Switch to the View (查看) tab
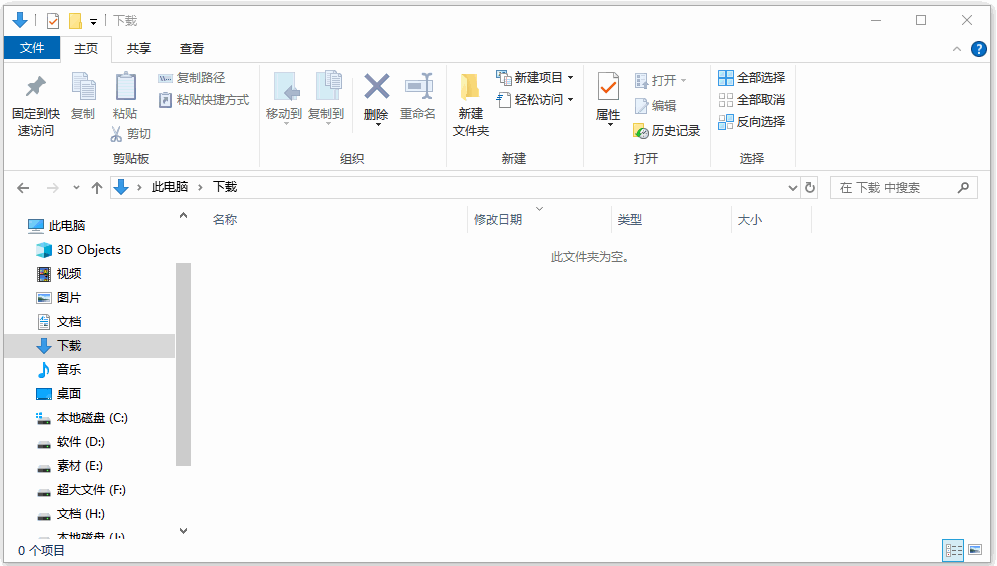 click(x=192, y=48)
